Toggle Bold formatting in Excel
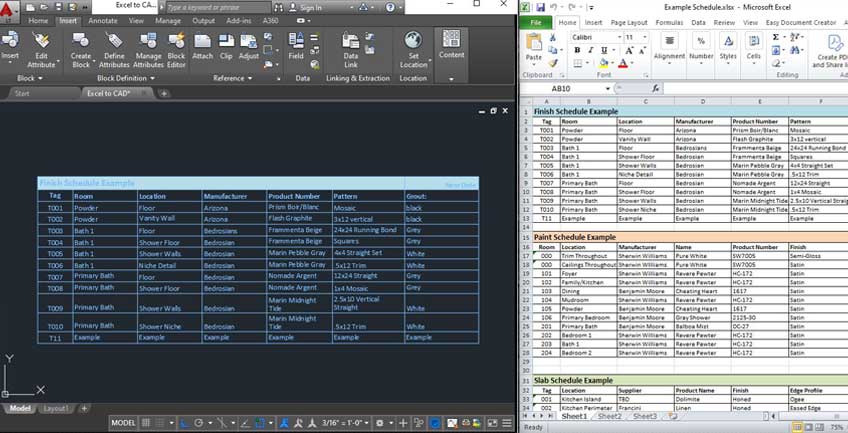The height and width of the screenshot is (433, 848). pos(577,49)
